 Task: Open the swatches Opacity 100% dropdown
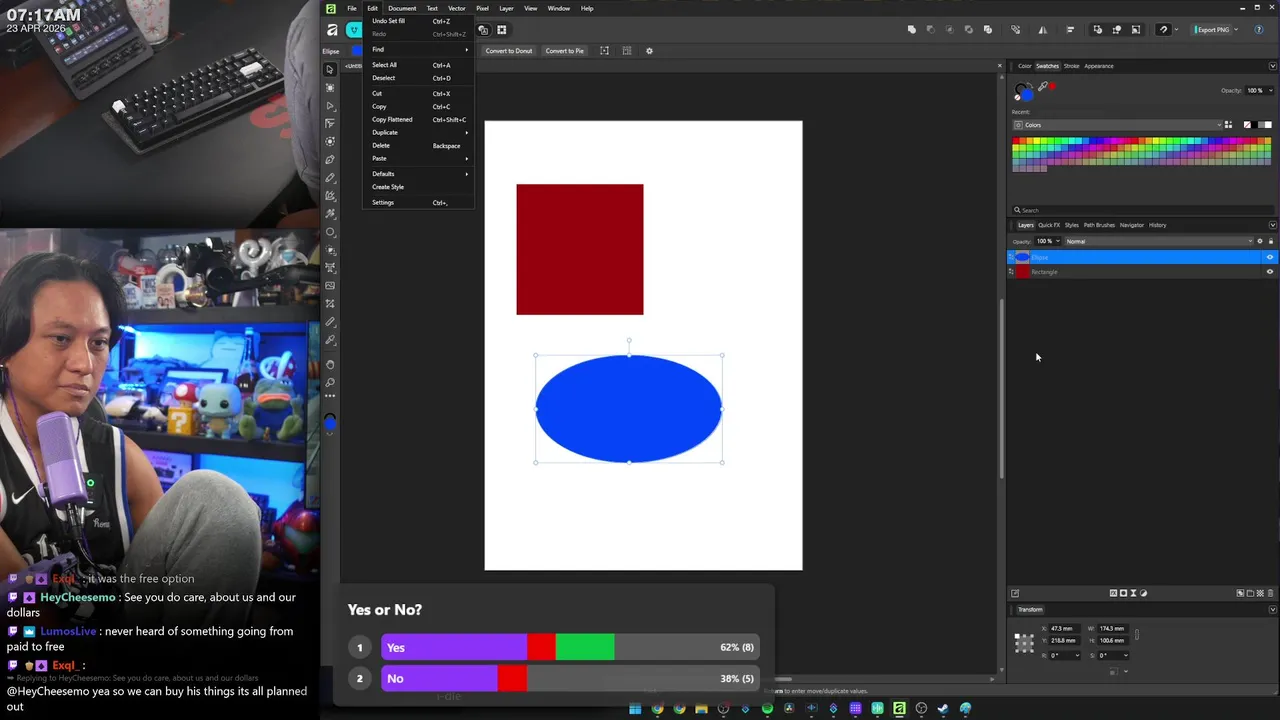(1260, 90)
